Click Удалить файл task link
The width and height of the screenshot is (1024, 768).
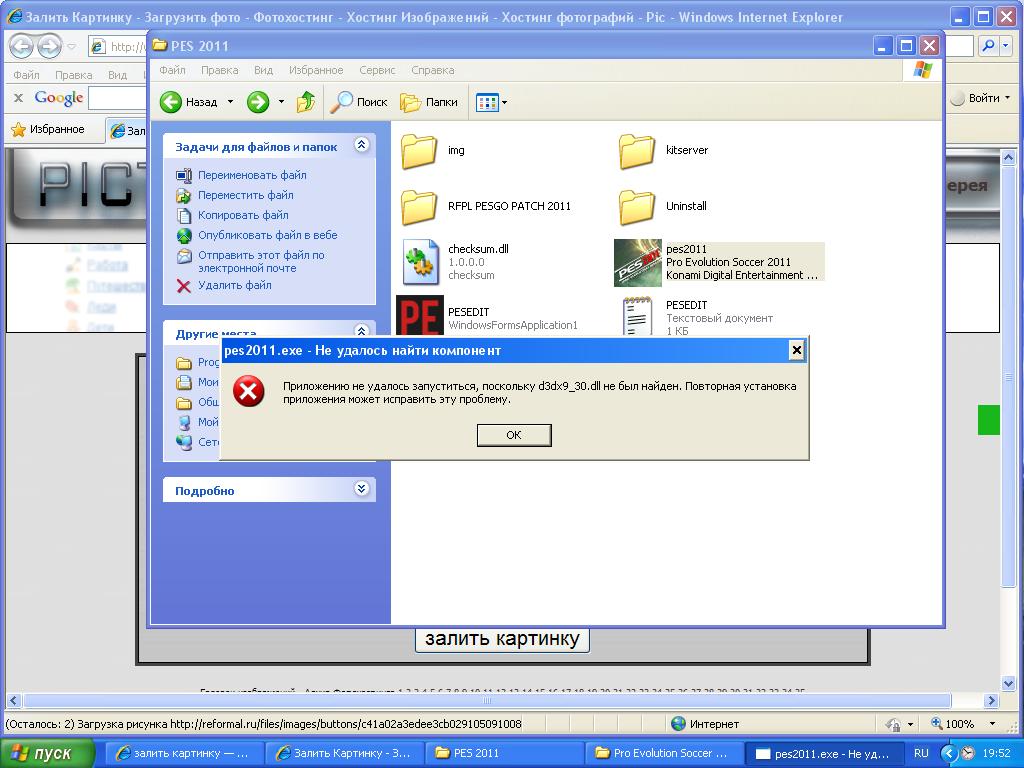pyautogui.click(x=234, y=285)
